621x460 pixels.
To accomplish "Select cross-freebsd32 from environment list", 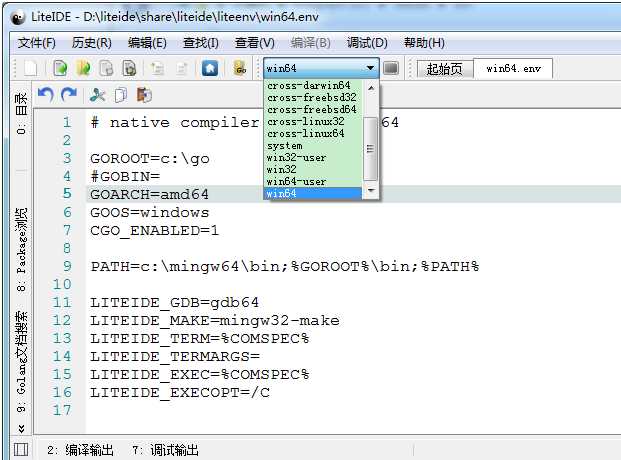I will (x=312, y=97).
